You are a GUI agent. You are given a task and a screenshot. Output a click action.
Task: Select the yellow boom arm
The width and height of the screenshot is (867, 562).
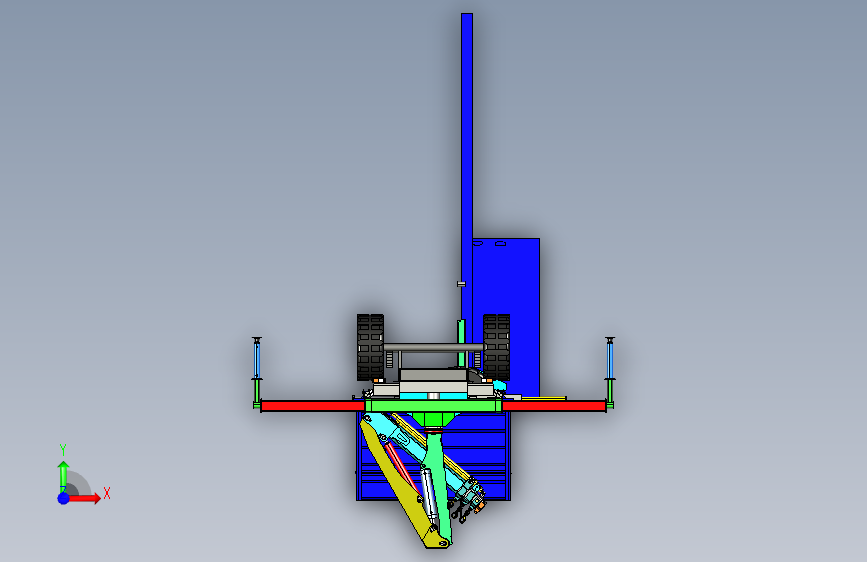pyautogui.click(x=400, y=487)
